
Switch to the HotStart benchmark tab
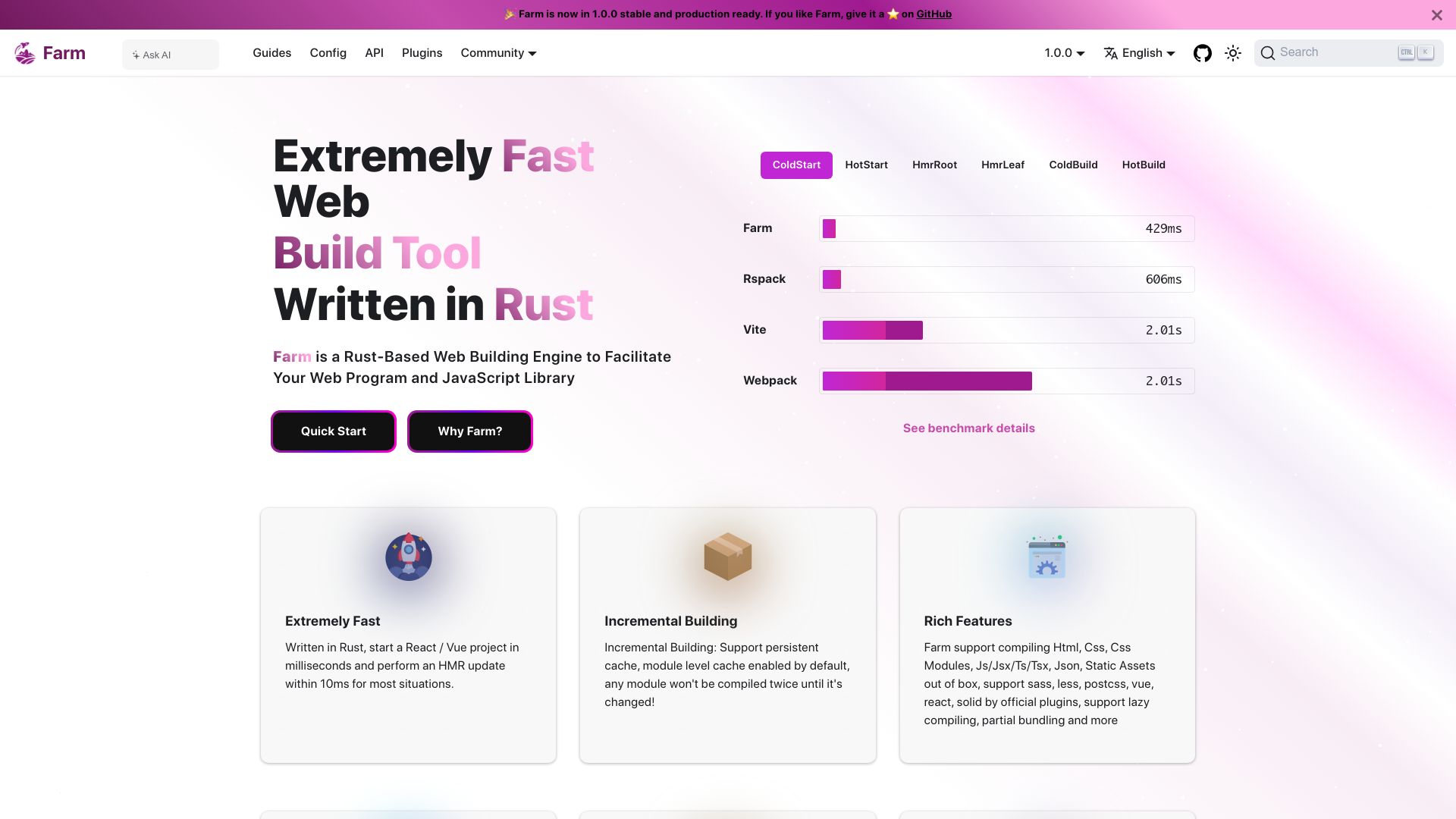pos(866,165)
